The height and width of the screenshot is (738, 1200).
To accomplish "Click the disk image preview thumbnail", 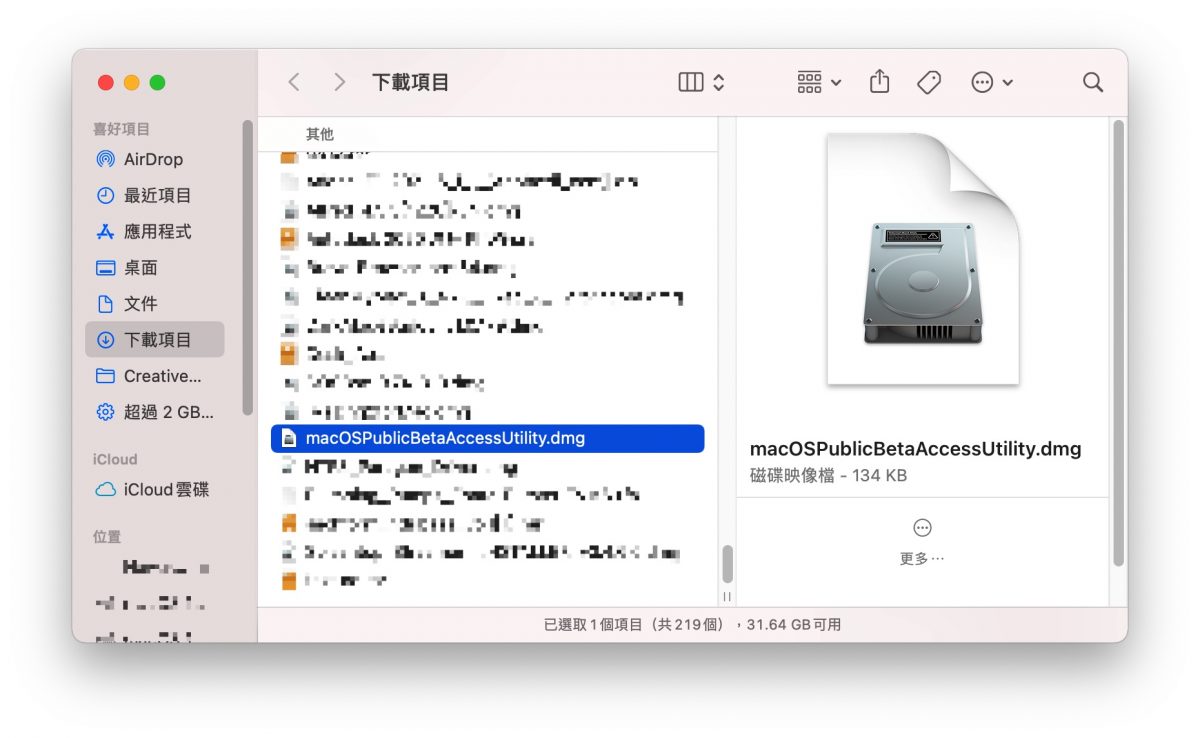I will pyautogui.click(x=922, y=259).
